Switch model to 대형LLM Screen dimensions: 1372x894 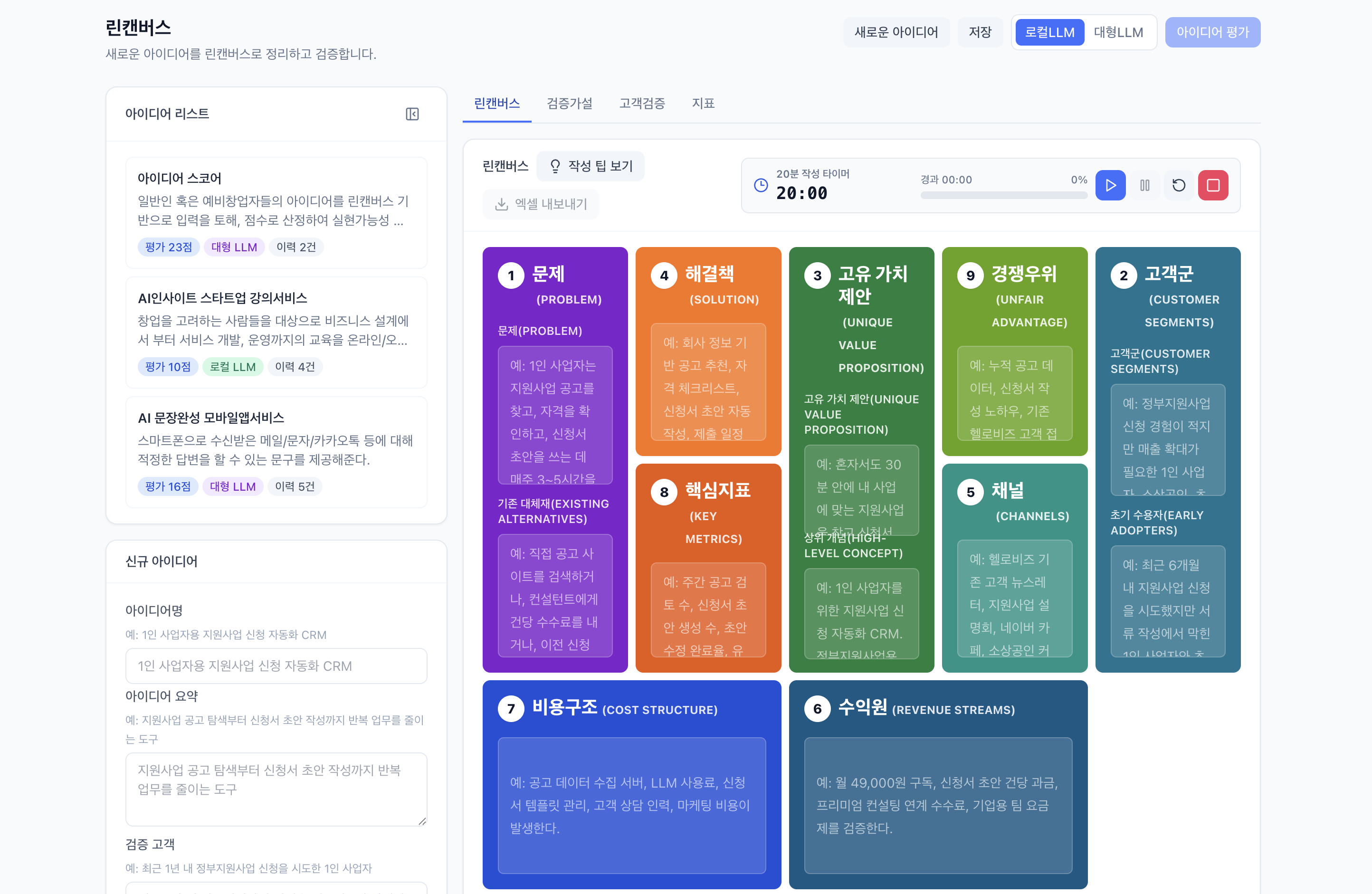pyautogui.click(x=1118, y=32)
